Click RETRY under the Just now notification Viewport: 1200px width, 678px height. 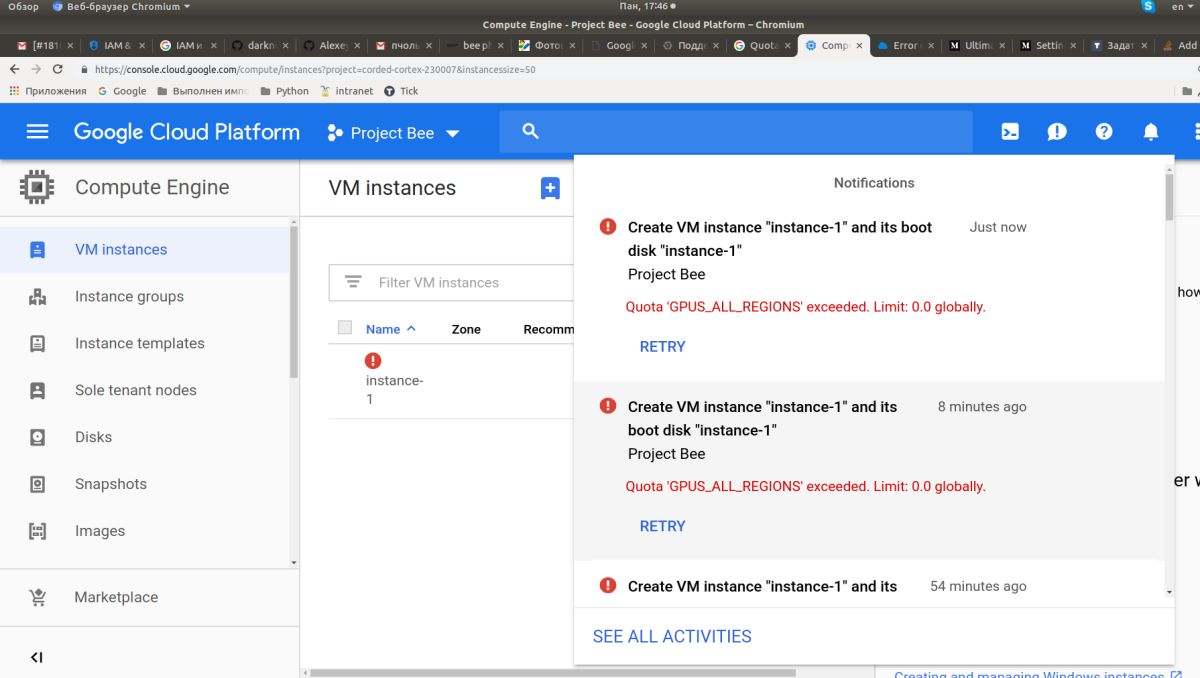(663, 347)
